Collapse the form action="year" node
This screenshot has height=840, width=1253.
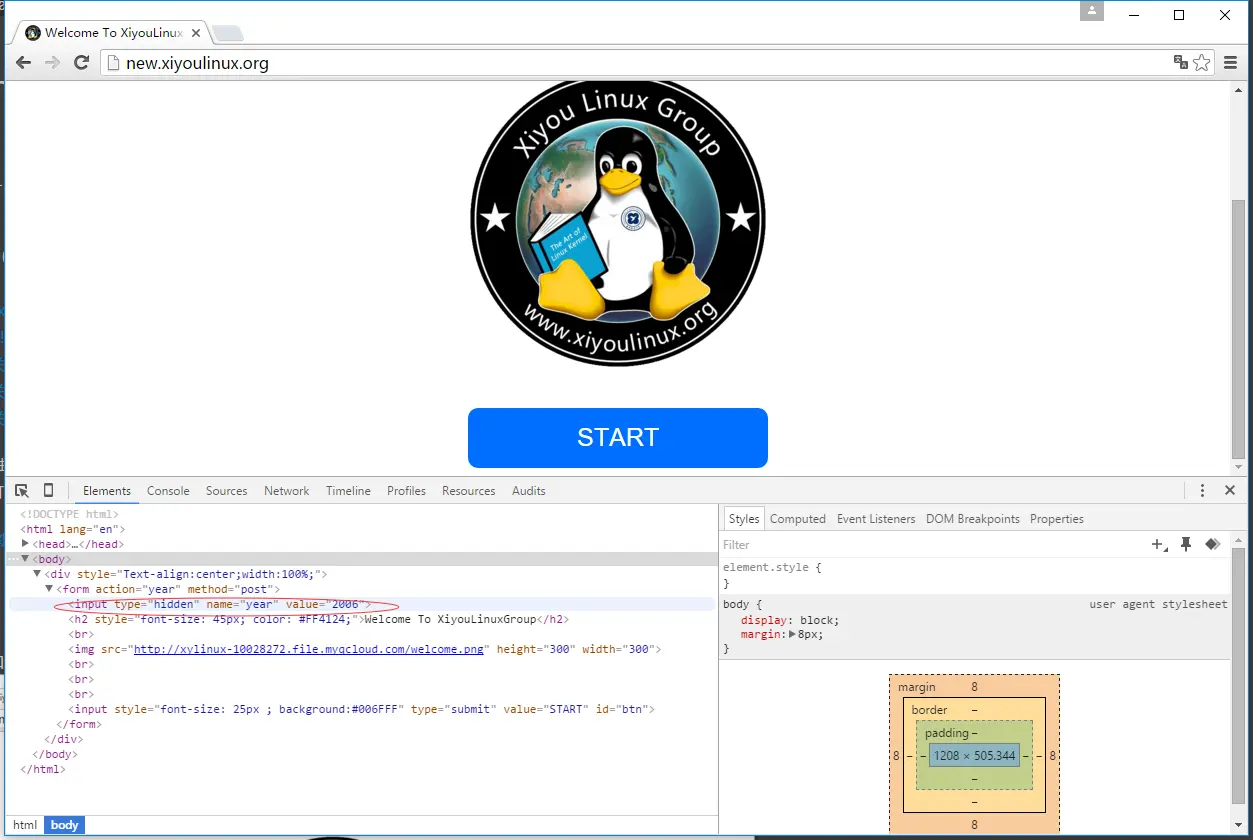50,589
